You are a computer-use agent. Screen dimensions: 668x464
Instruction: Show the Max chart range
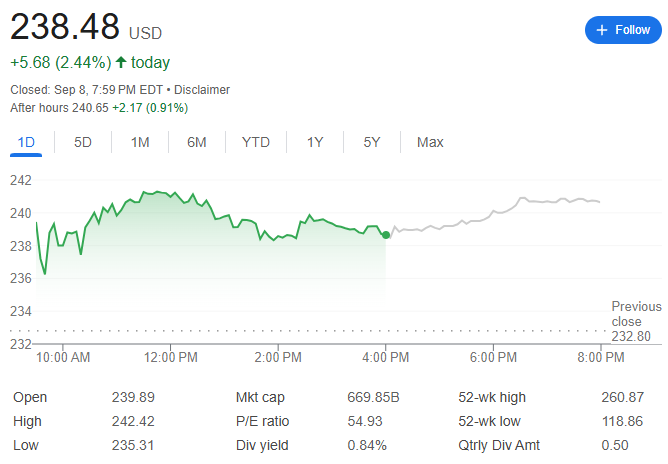coord(430,142)
